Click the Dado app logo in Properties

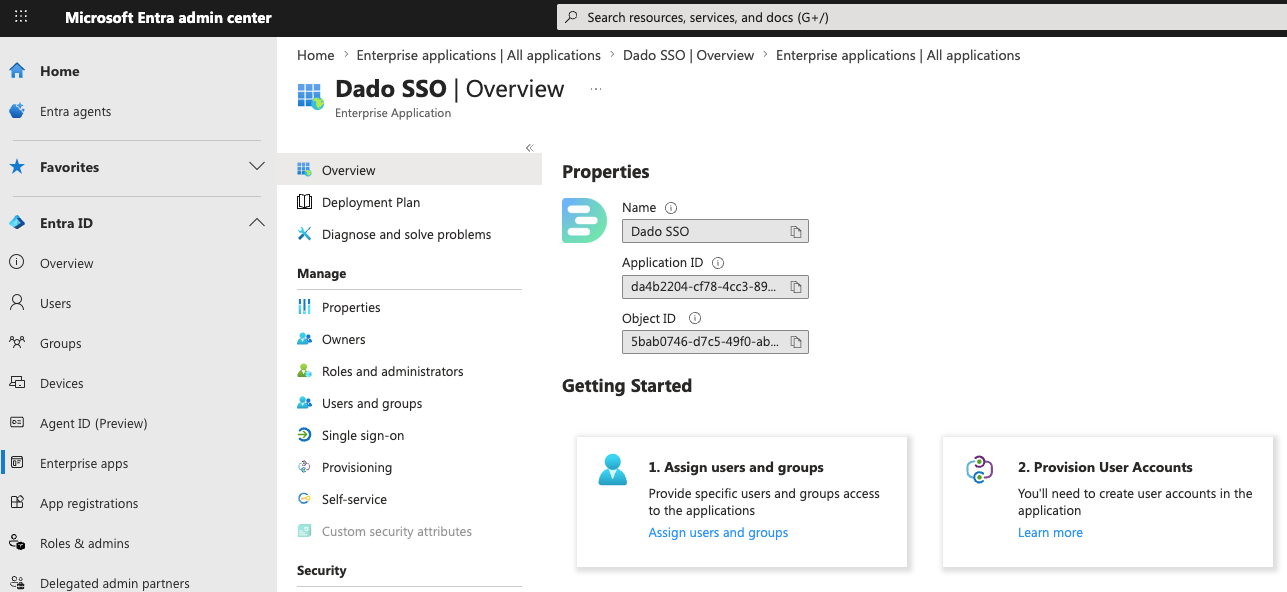tap(584, 220)
